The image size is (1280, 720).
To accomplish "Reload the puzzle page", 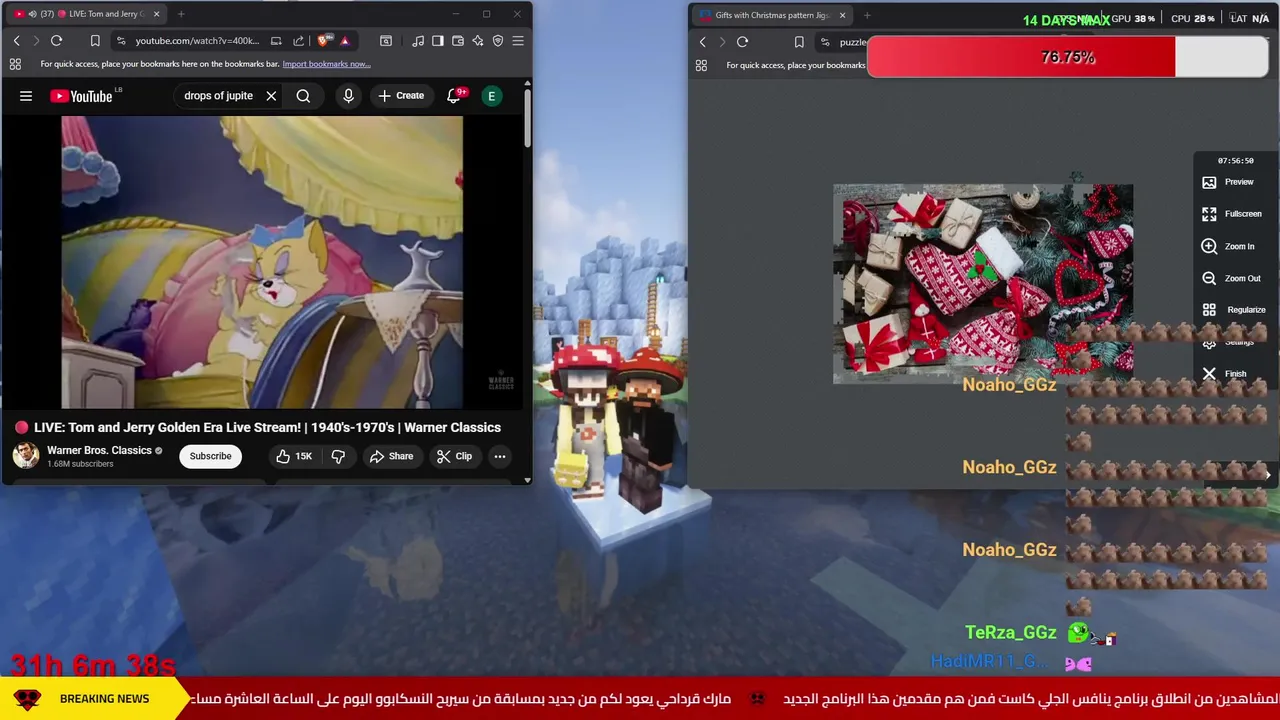I will tap(742, 42).
